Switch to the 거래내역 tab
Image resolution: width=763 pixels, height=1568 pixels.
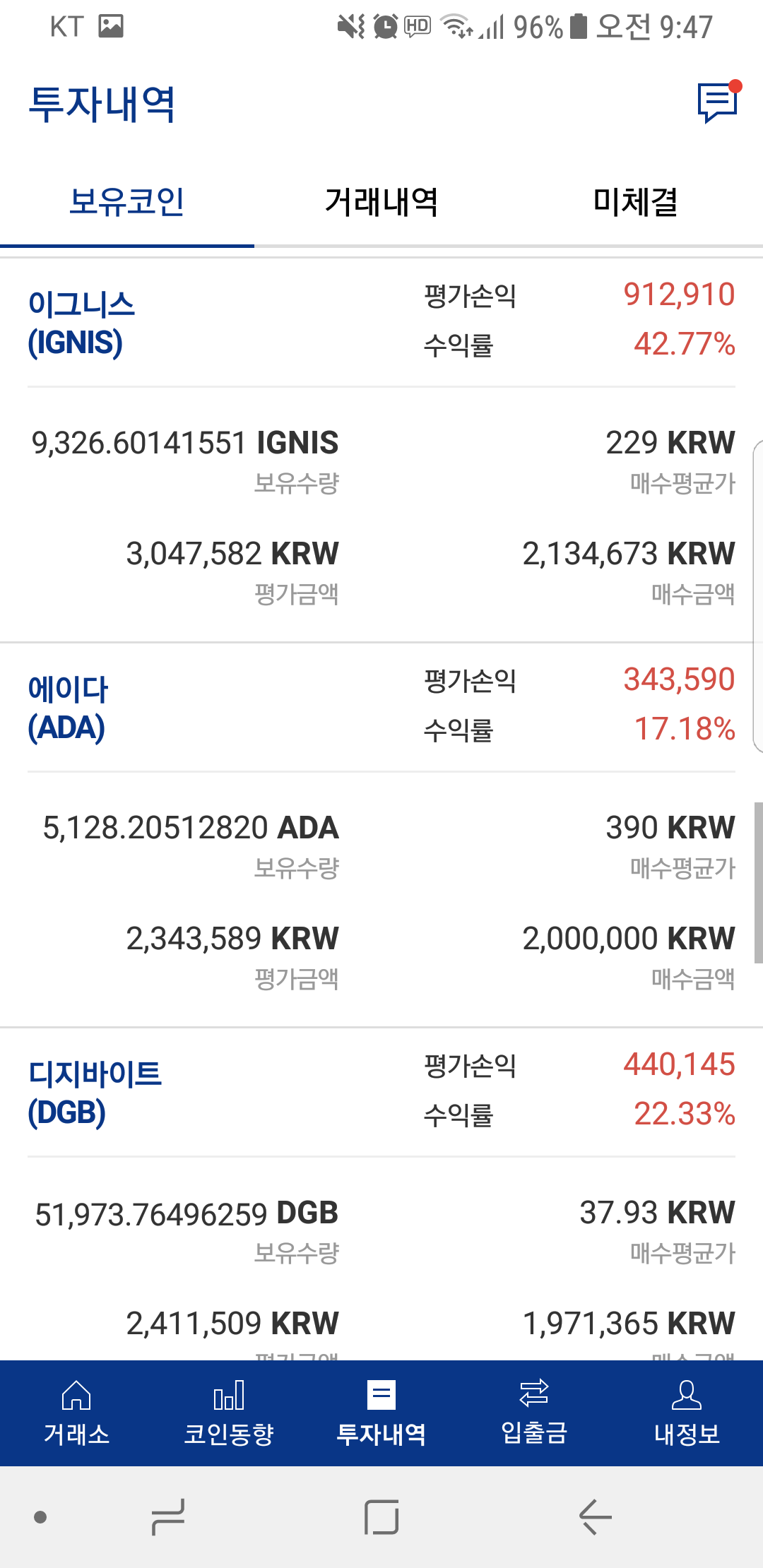coord(381,203)
